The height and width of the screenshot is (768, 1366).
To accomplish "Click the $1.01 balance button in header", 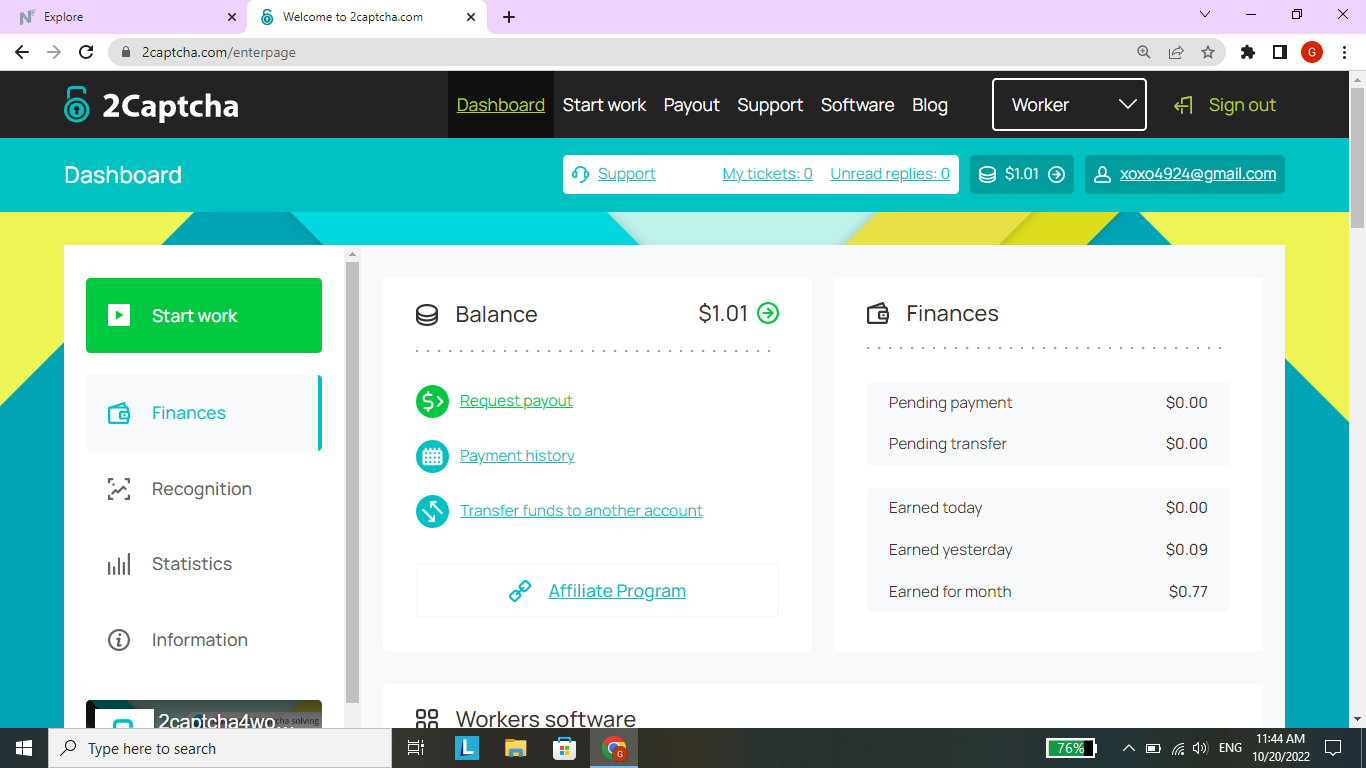I will click(1022, 174).
